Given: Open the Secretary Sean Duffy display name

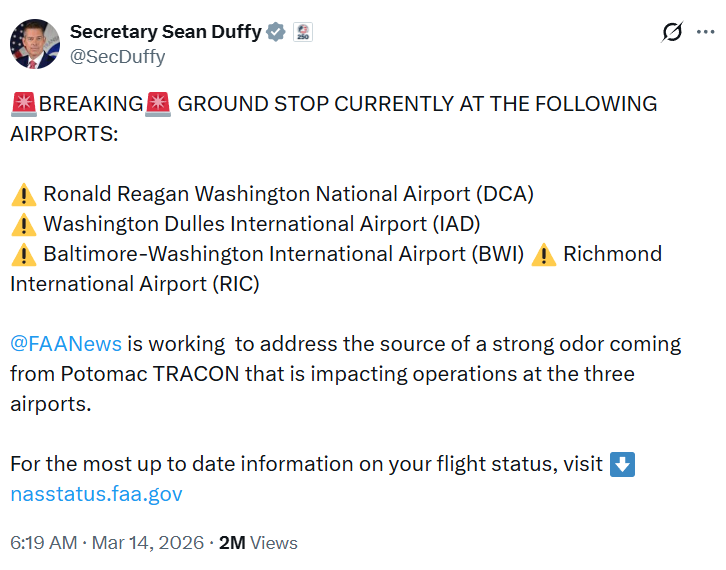Looking at the screenshot, I should tap(165, 32).
